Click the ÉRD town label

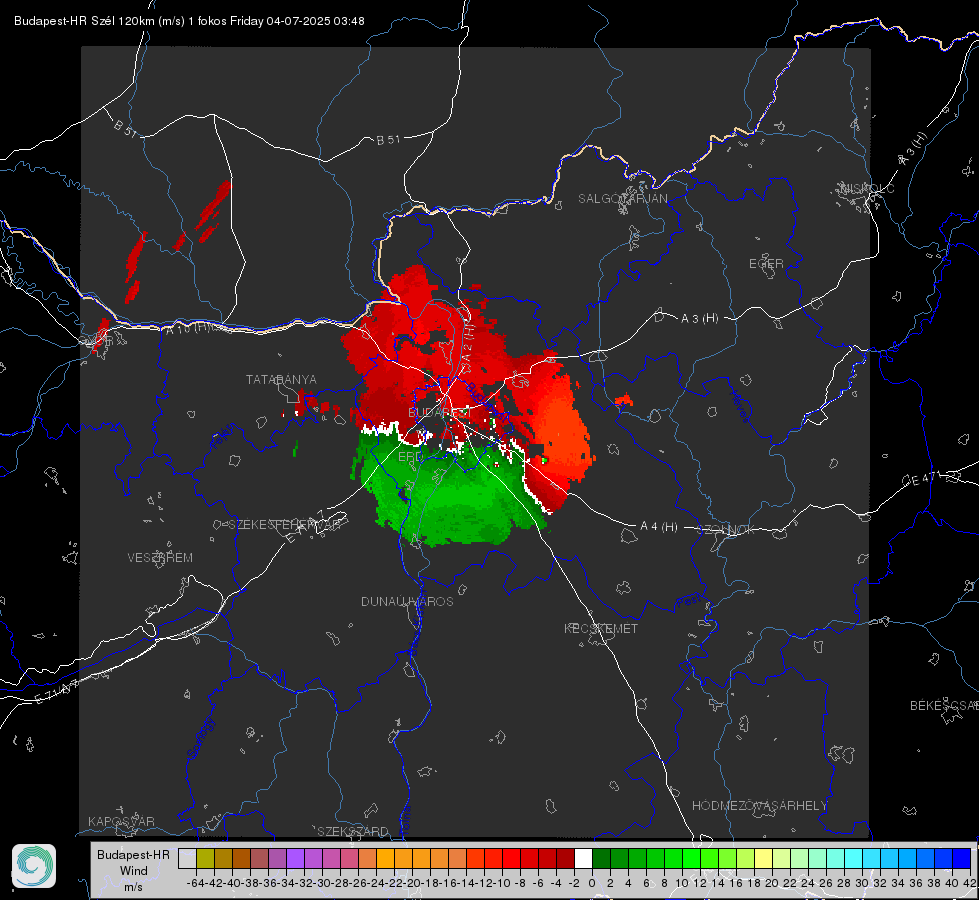[x=410, y=457]
